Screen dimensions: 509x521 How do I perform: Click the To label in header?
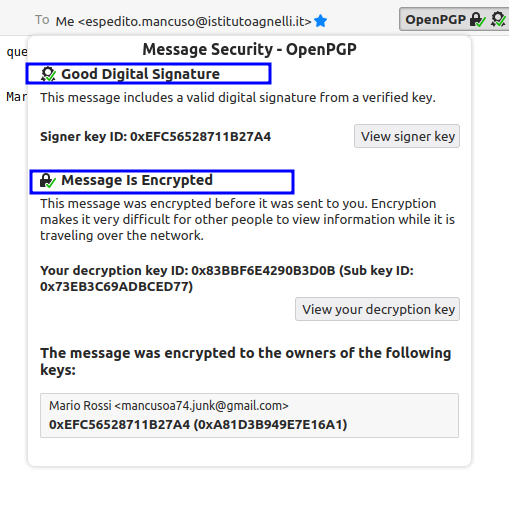pyautogui.click(x=42, y=20)
